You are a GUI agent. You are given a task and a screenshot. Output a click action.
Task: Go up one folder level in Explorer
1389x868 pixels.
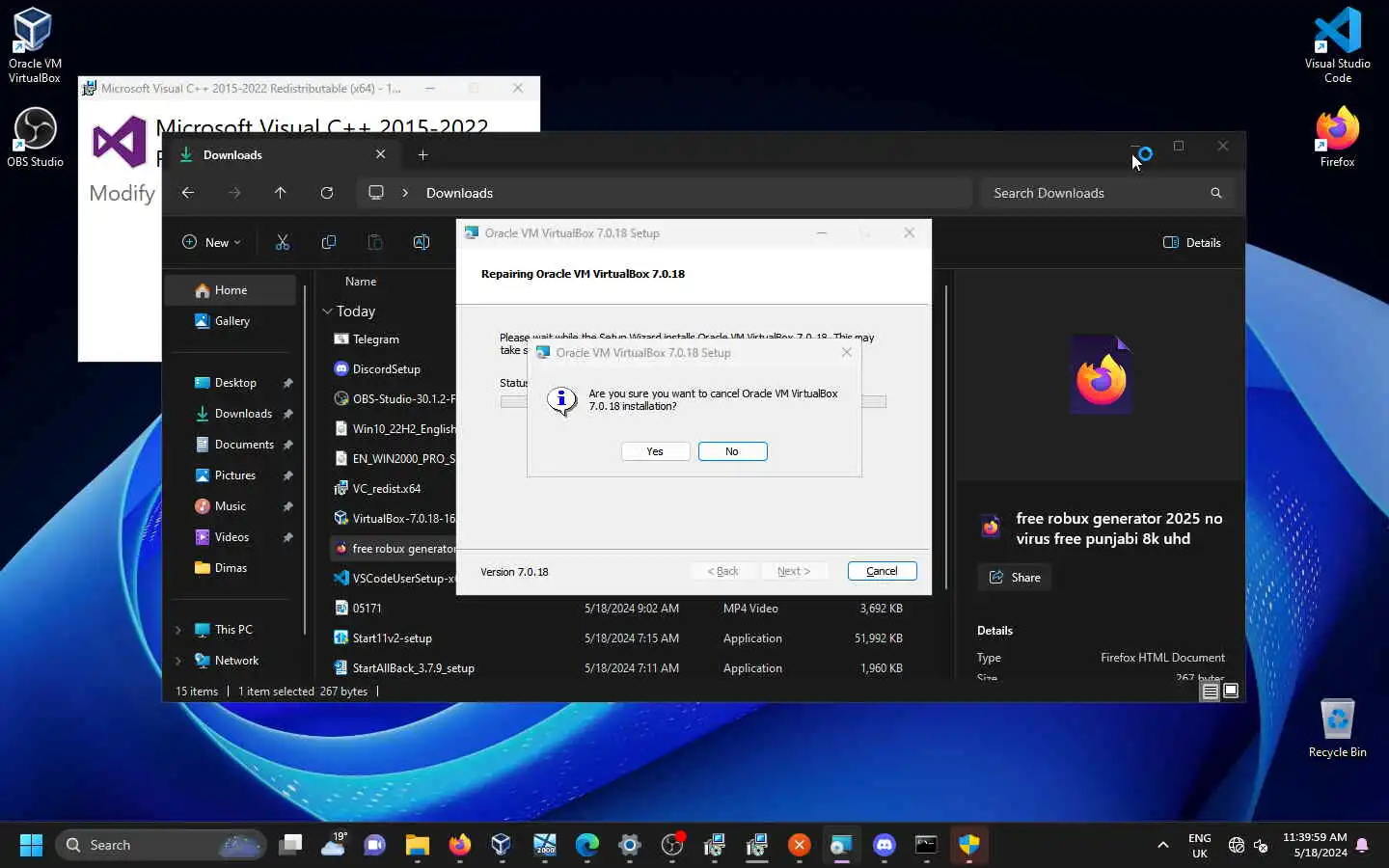(281, 193)
